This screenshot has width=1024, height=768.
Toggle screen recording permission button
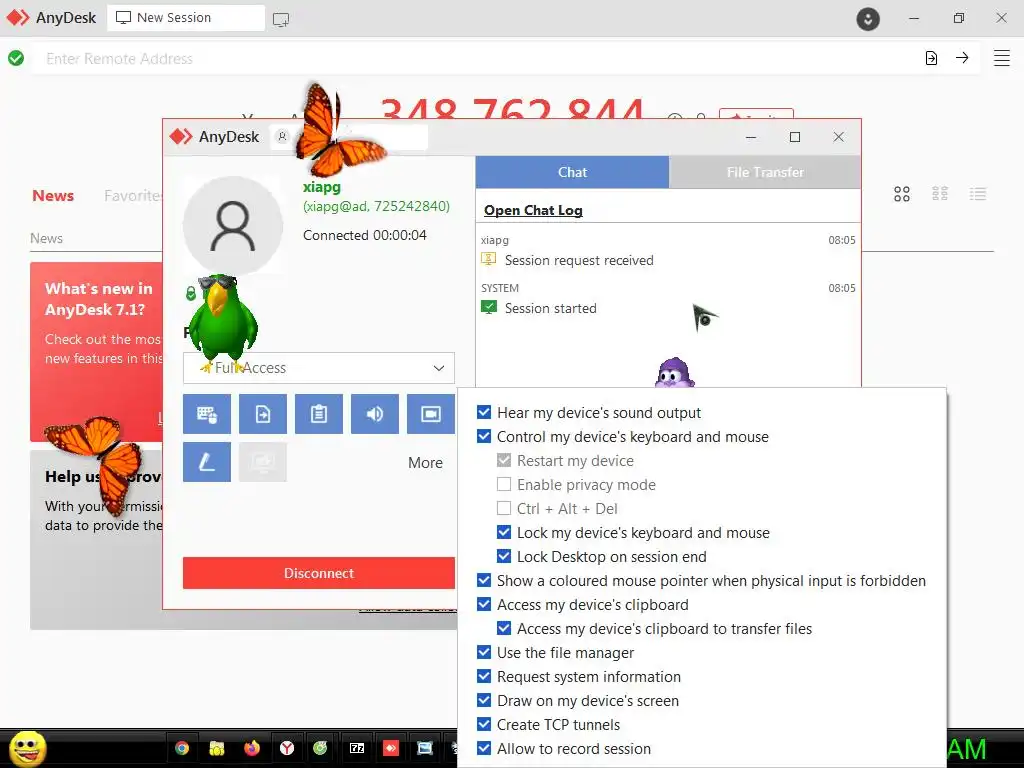click(431, 414)
